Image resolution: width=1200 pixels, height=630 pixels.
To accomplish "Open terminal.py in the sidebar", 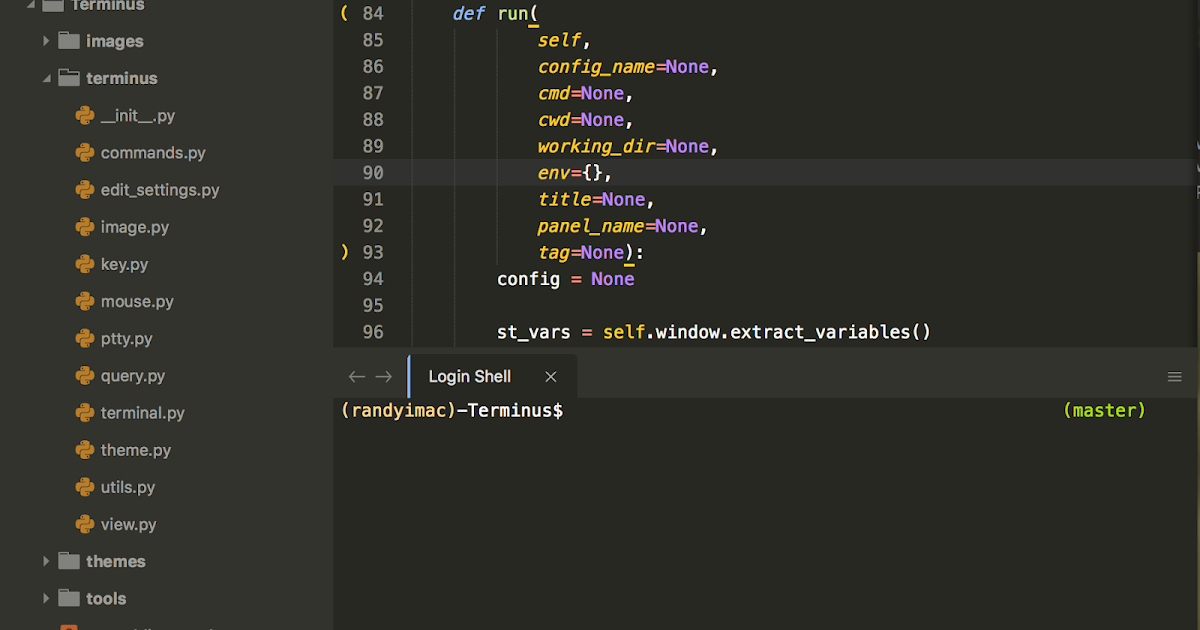I will click(x=143, y=413).
